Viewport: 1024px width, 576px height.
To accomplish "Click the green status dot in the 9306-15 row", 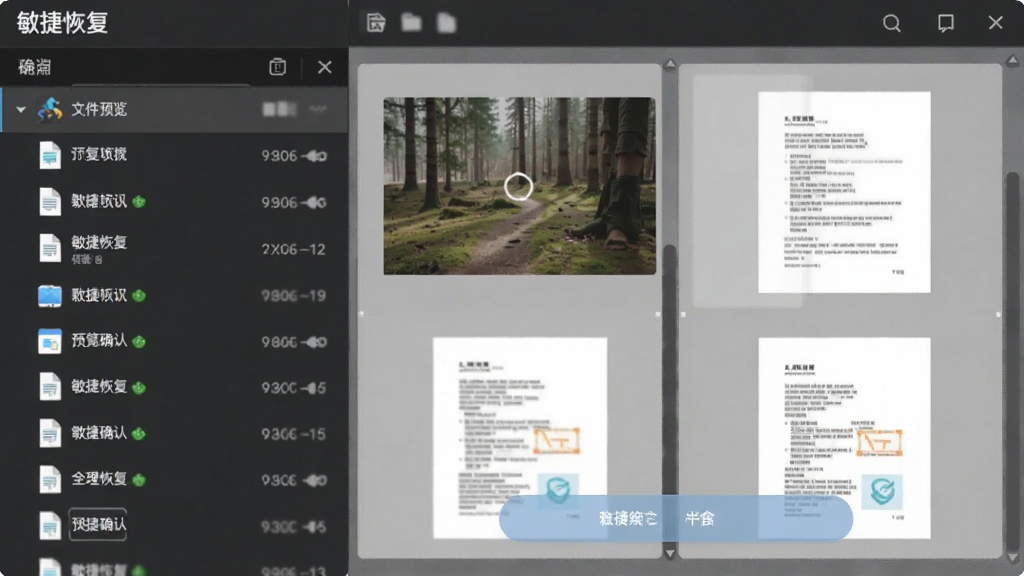I will tap(138, 434).
